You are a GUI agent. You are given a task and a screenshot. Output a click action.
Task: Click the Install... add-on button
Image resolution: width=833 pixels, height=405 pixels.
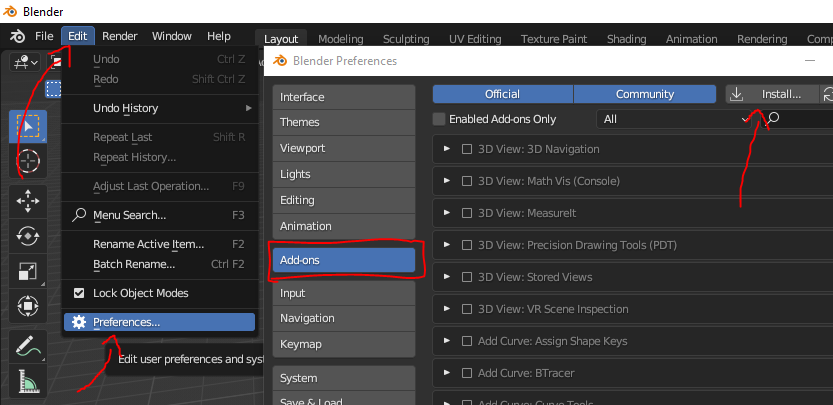771,94
